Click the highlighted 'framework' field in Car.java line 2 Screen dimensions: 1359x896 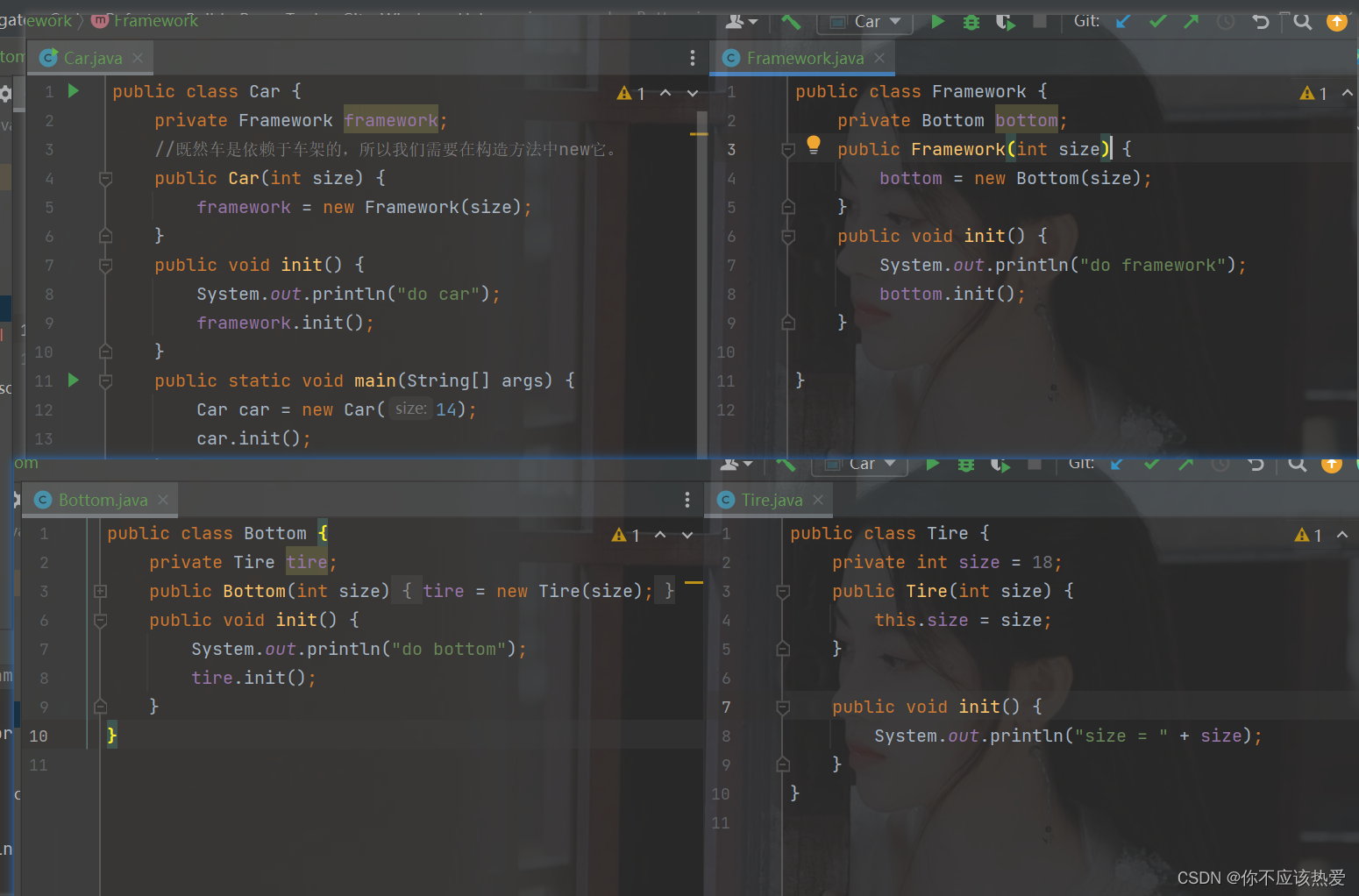point(391,120)
